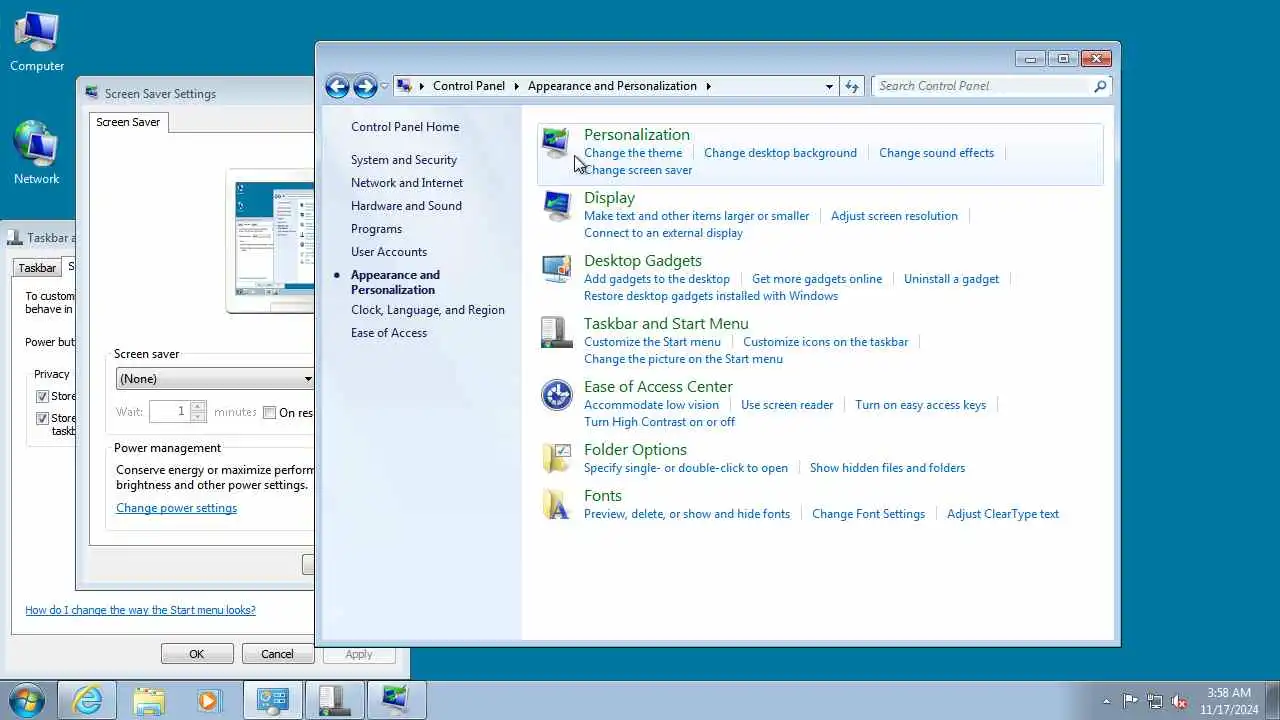Open Control Panel Home in sidebar
Screen dimensions: 1280x720
click(405, 127)
